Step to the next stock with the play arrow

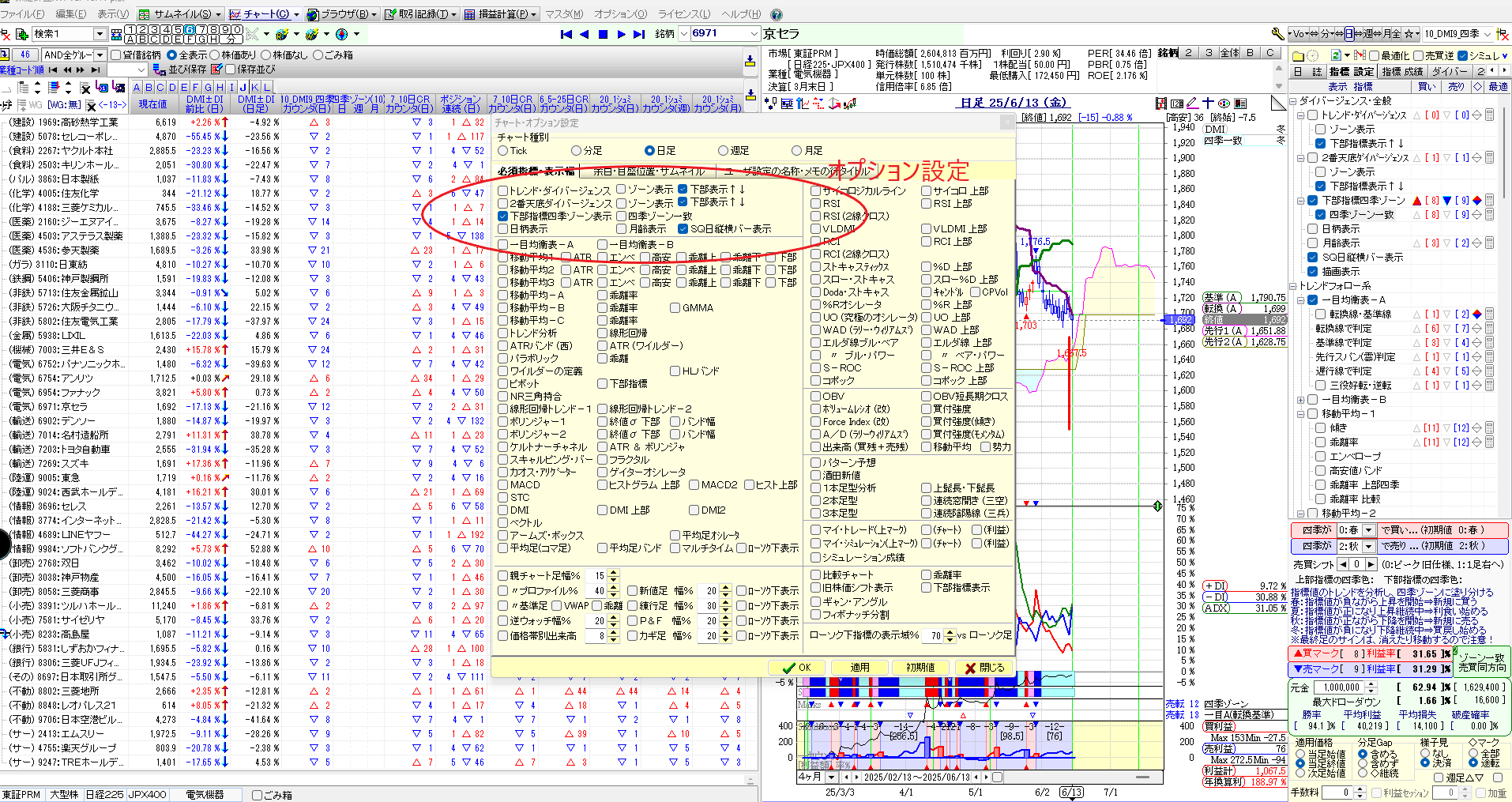tap(622, 34)
